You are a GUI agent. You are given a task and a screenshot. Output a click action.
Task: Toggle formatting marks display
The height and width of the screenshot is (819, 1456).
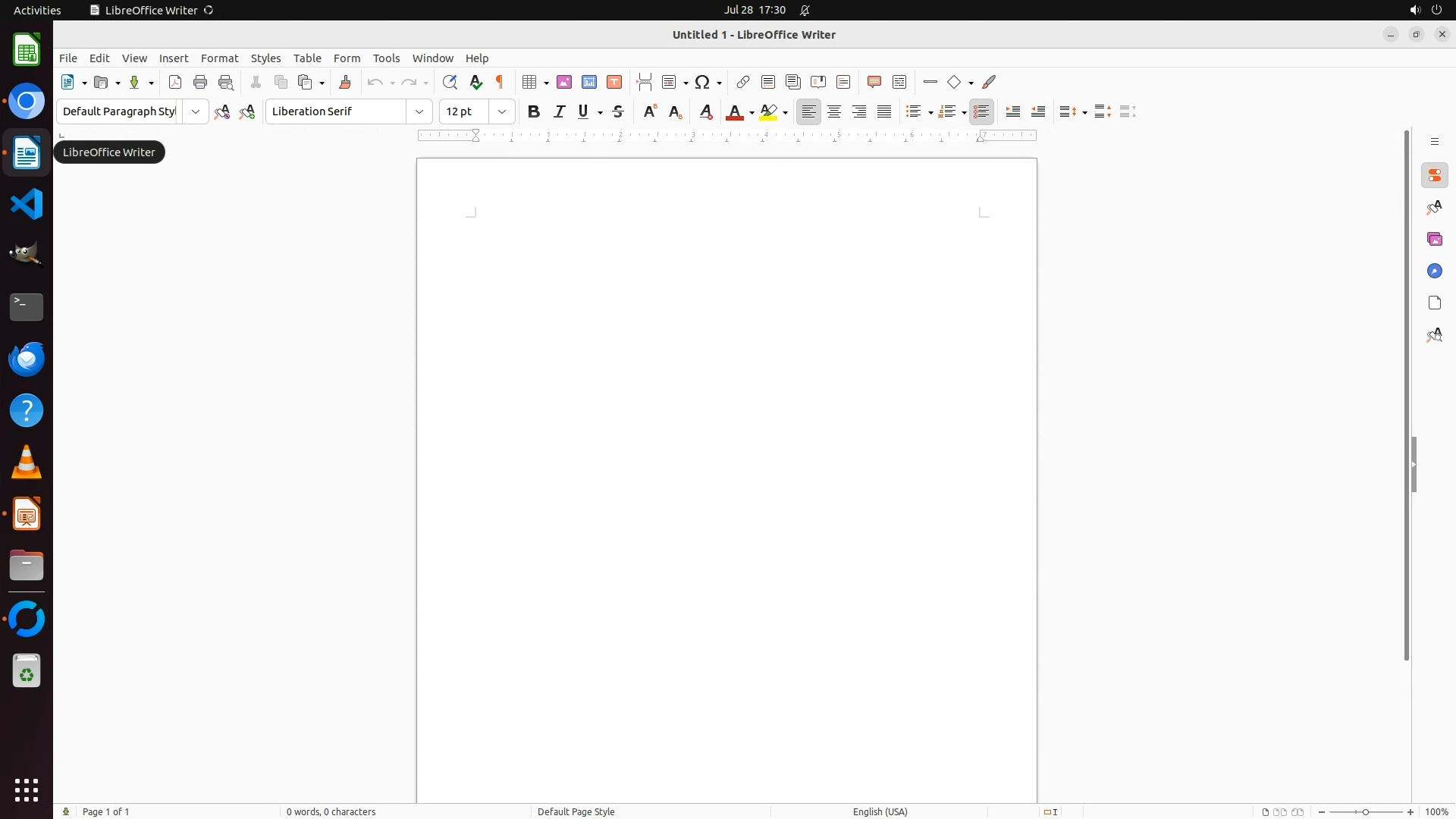click(500, 83)
